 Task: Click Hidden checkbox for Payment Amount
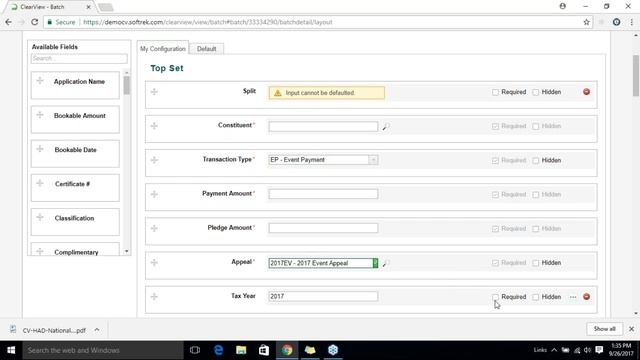(536, 195)
